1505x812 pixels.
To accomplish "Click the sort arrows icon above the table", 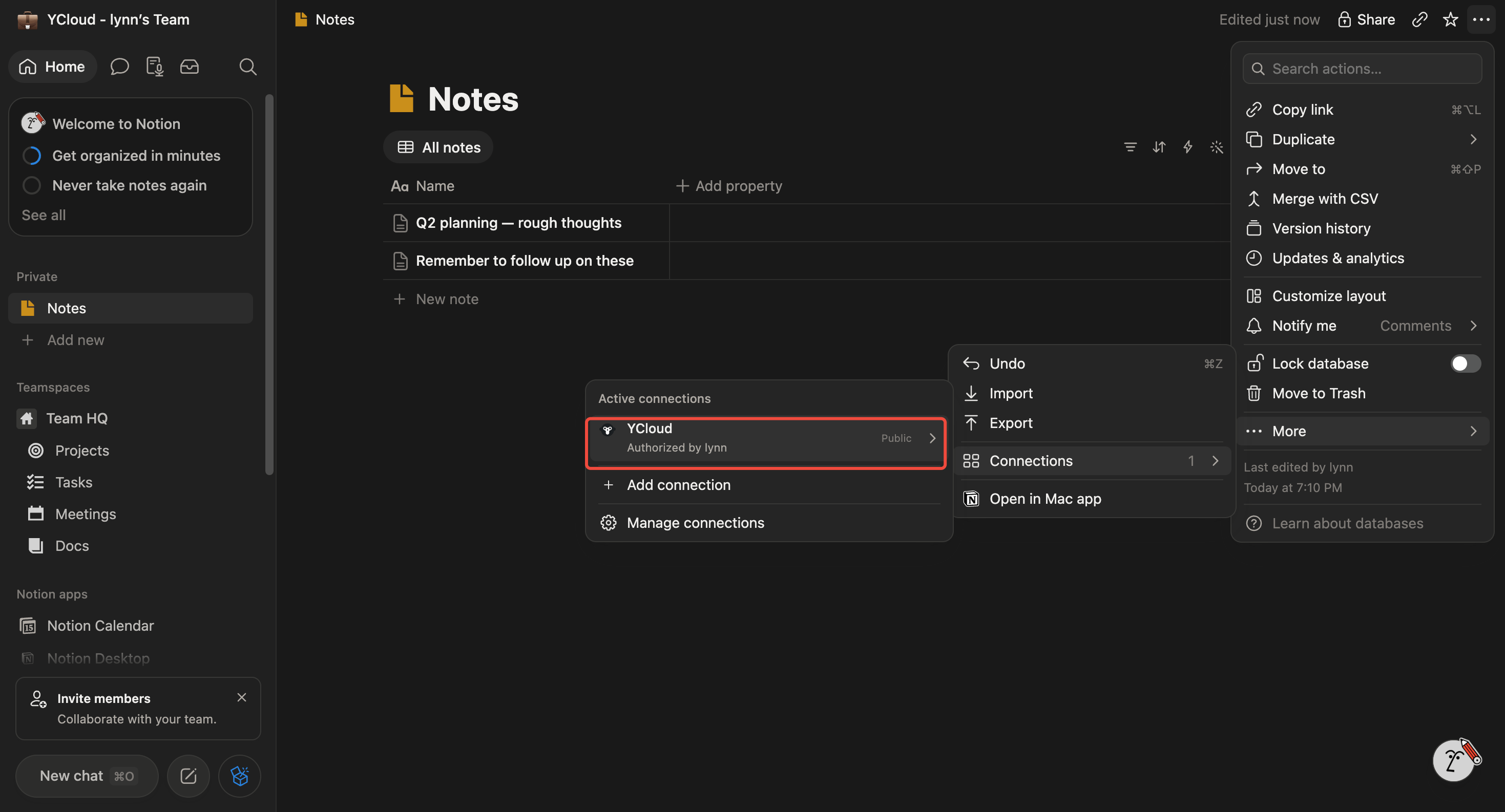I will point(1159,147).
